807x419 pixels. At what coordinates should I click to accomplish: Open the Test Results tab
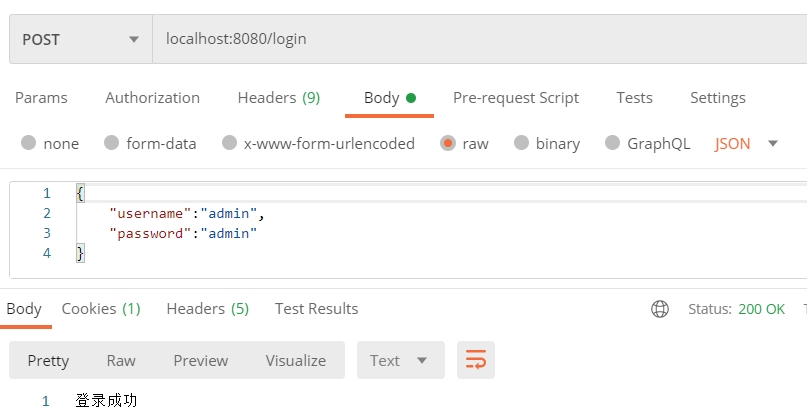(317, 309)
